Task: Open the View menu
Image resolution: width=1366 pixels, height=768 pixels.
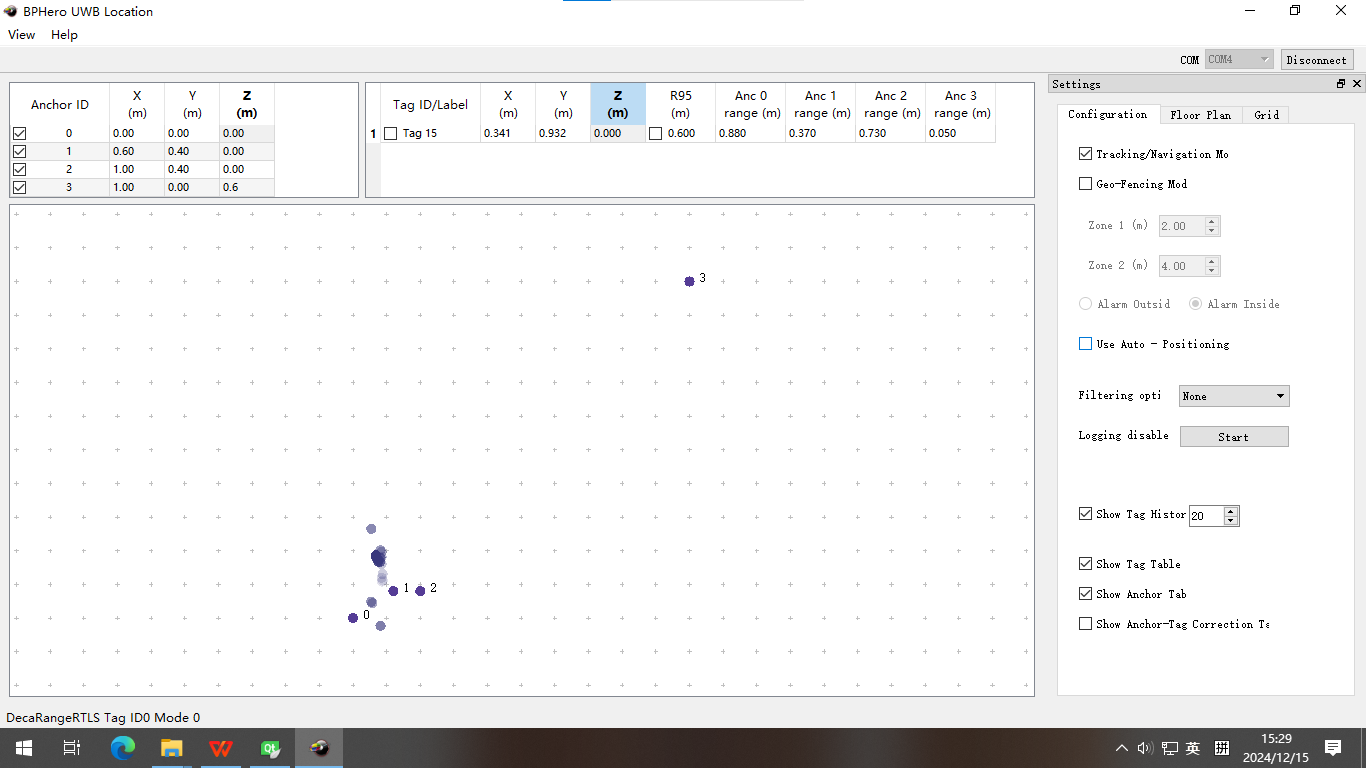Action: coord(21,35)
